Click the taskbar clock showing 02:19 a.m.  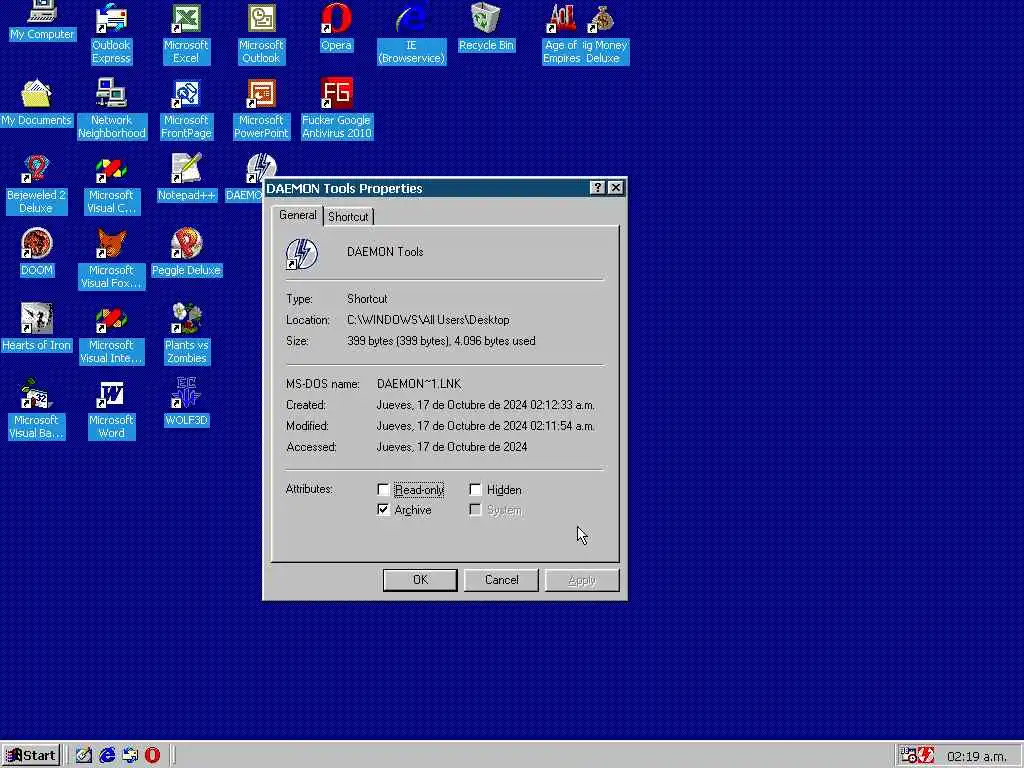[x=976, y=756]
